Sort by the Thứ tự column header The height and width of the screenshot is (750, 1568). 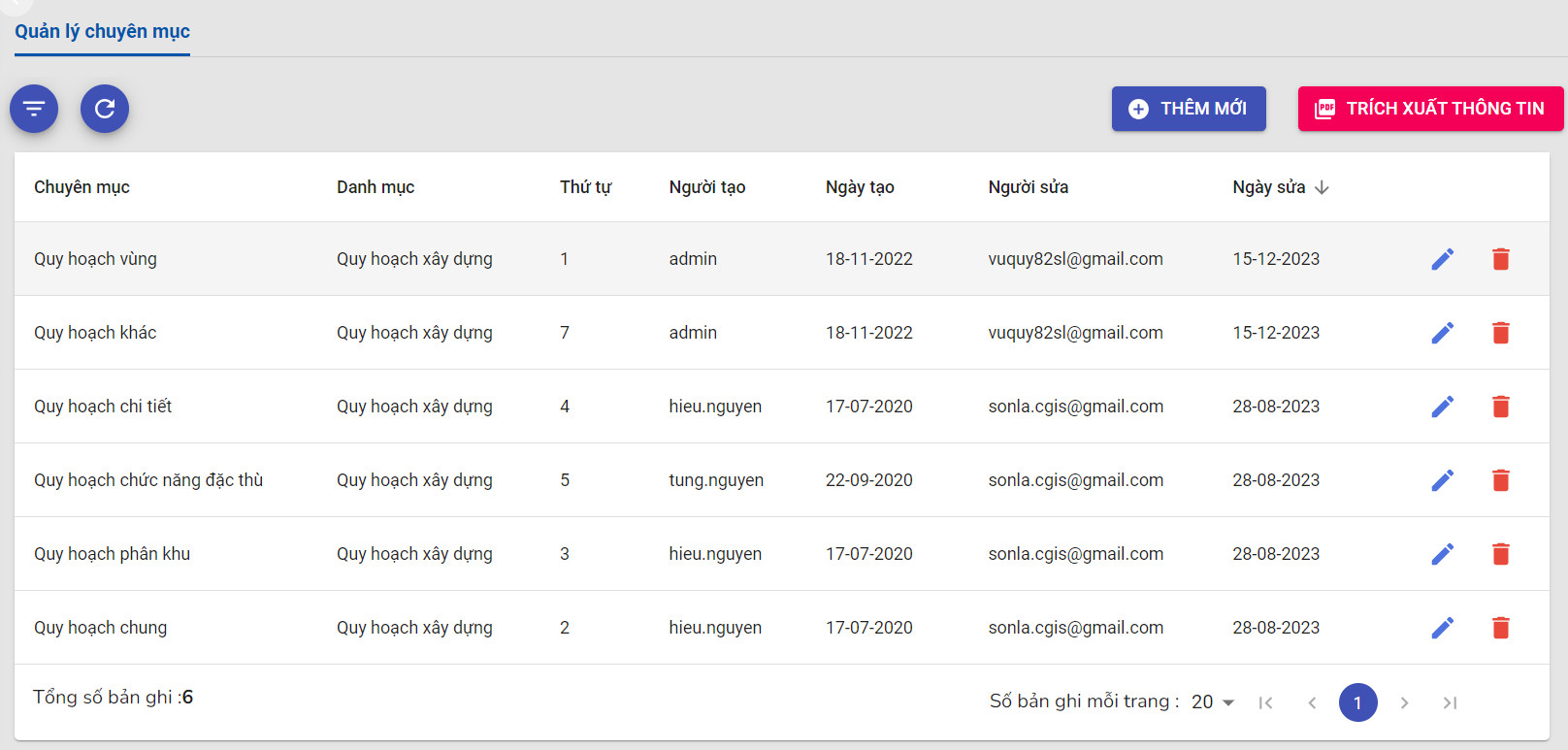[x=585, y=187]
